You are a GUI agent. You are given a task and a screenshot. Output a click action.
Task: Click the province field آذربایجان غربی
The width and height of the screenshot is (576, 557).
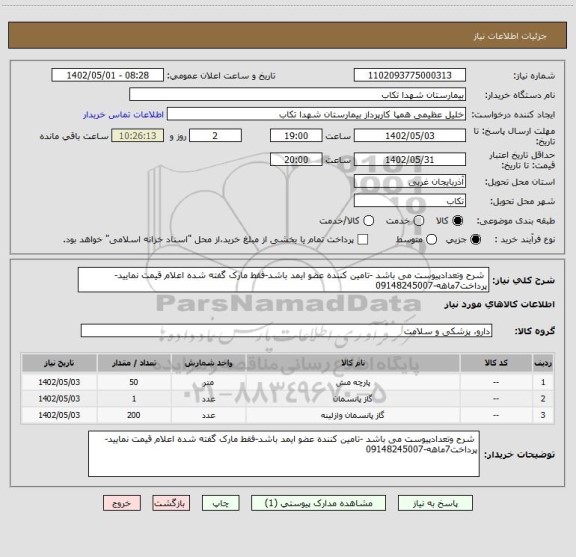coord(410,181)
